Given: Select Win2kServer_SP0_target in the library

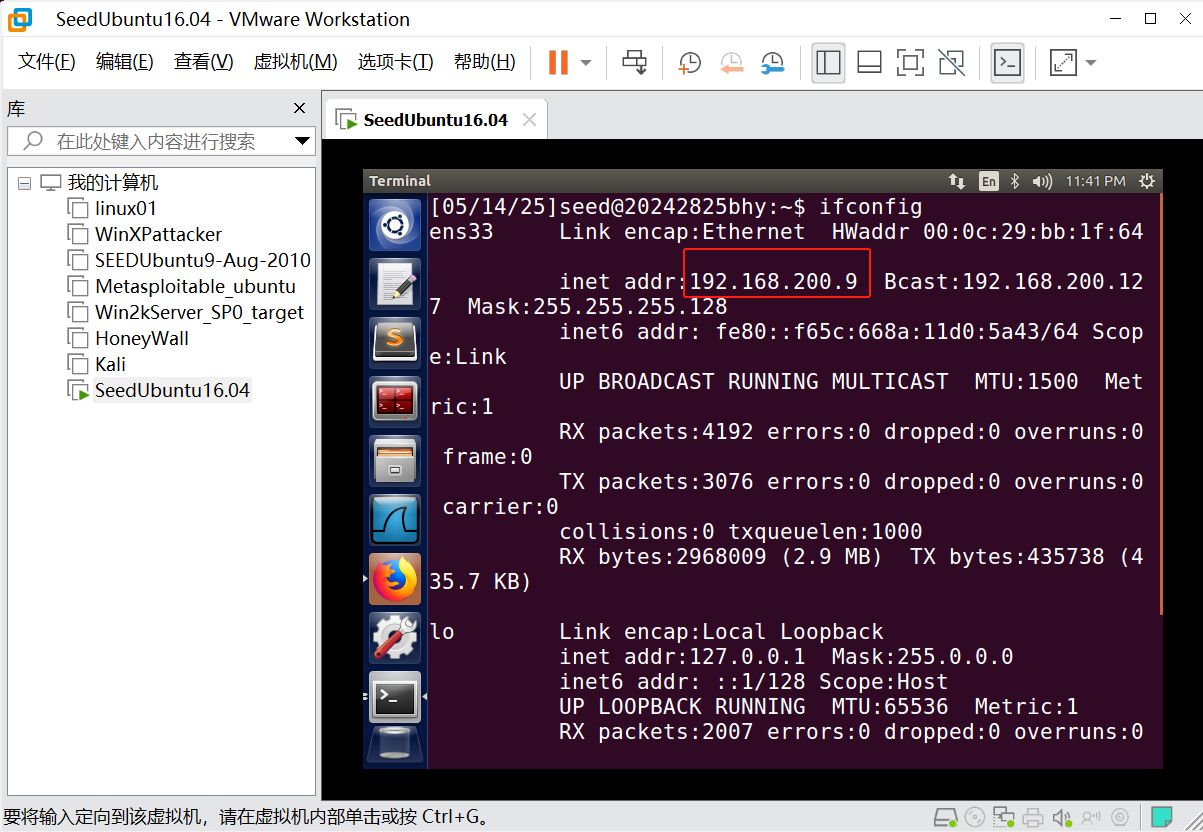Looking at the screenshot, I should [199, 313].
